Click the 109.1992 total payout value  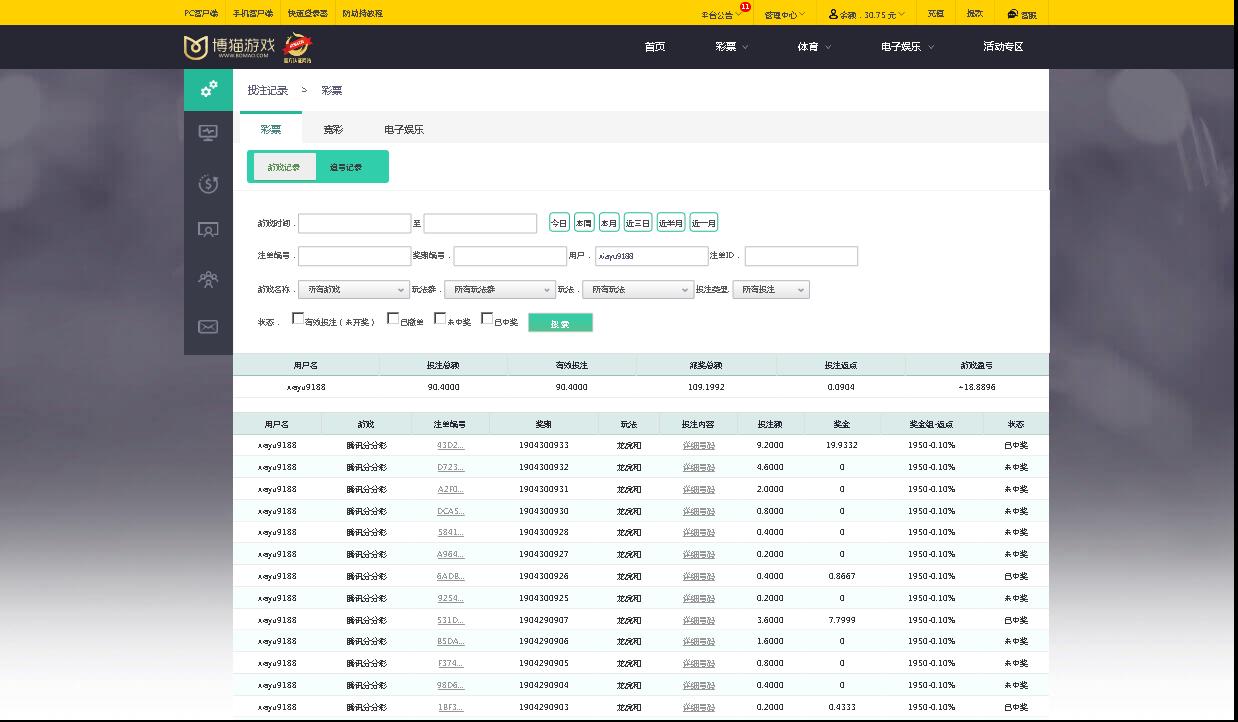click(706, 387)
